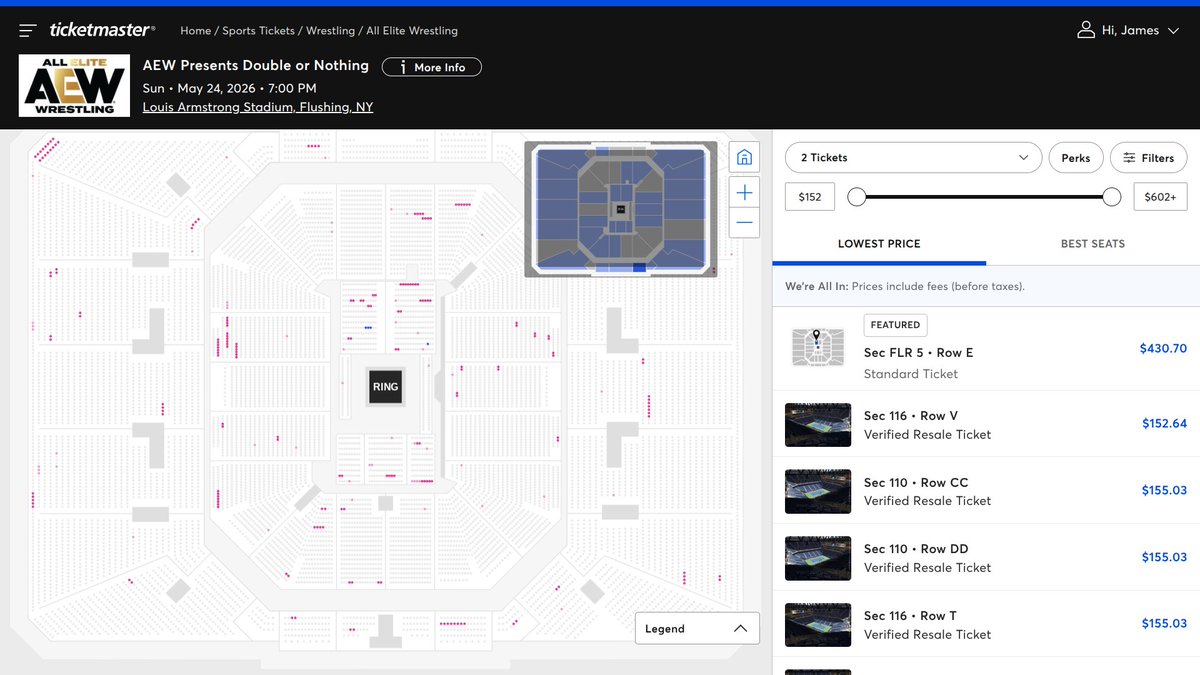Select Sec 110 Row CC listing text
The image size is (1200, 675).
pos(916,482)
